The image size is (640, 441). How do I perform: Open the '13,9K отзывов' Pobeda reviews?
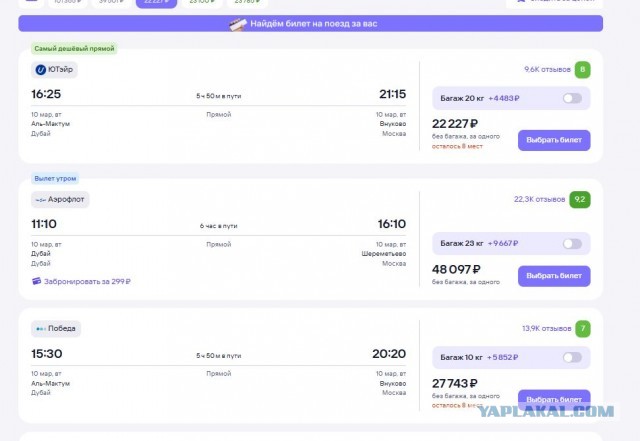click(547, 328)
